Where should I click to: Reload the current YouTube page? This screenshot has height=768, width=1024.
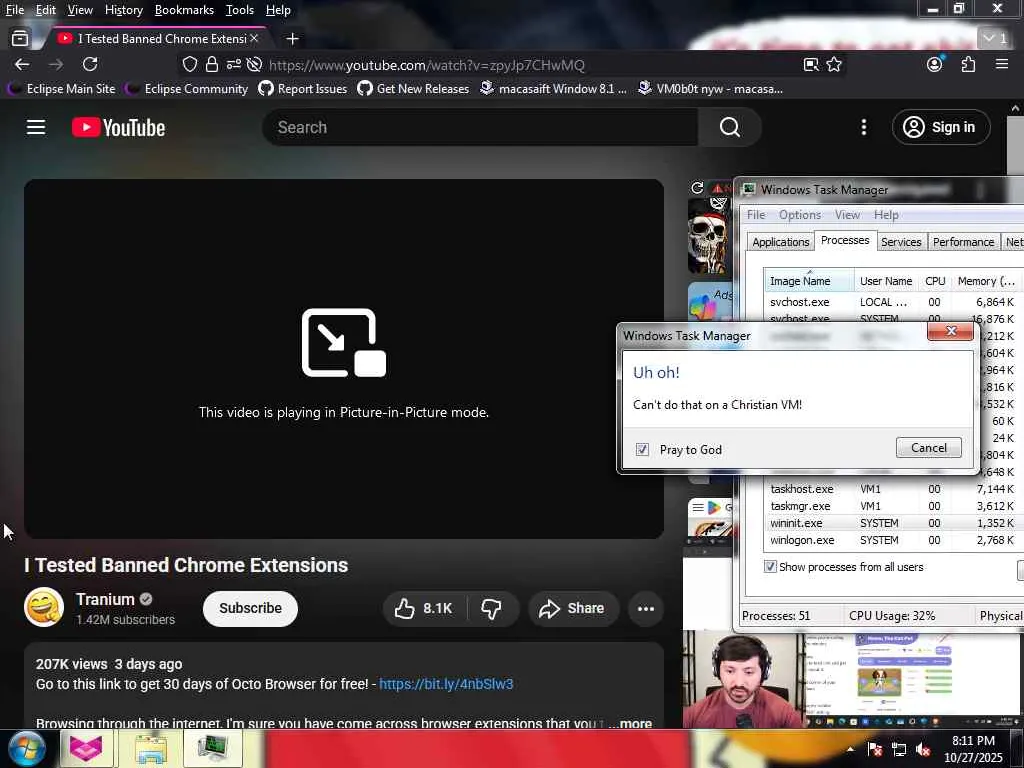[90, 64]
